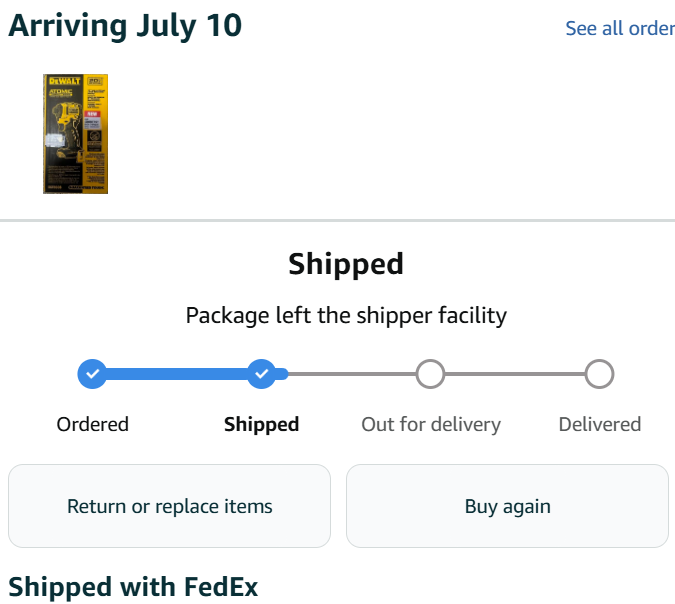Select the bold Shipped label under the tracker
675x604 pixels.
(x=261, y=424)
